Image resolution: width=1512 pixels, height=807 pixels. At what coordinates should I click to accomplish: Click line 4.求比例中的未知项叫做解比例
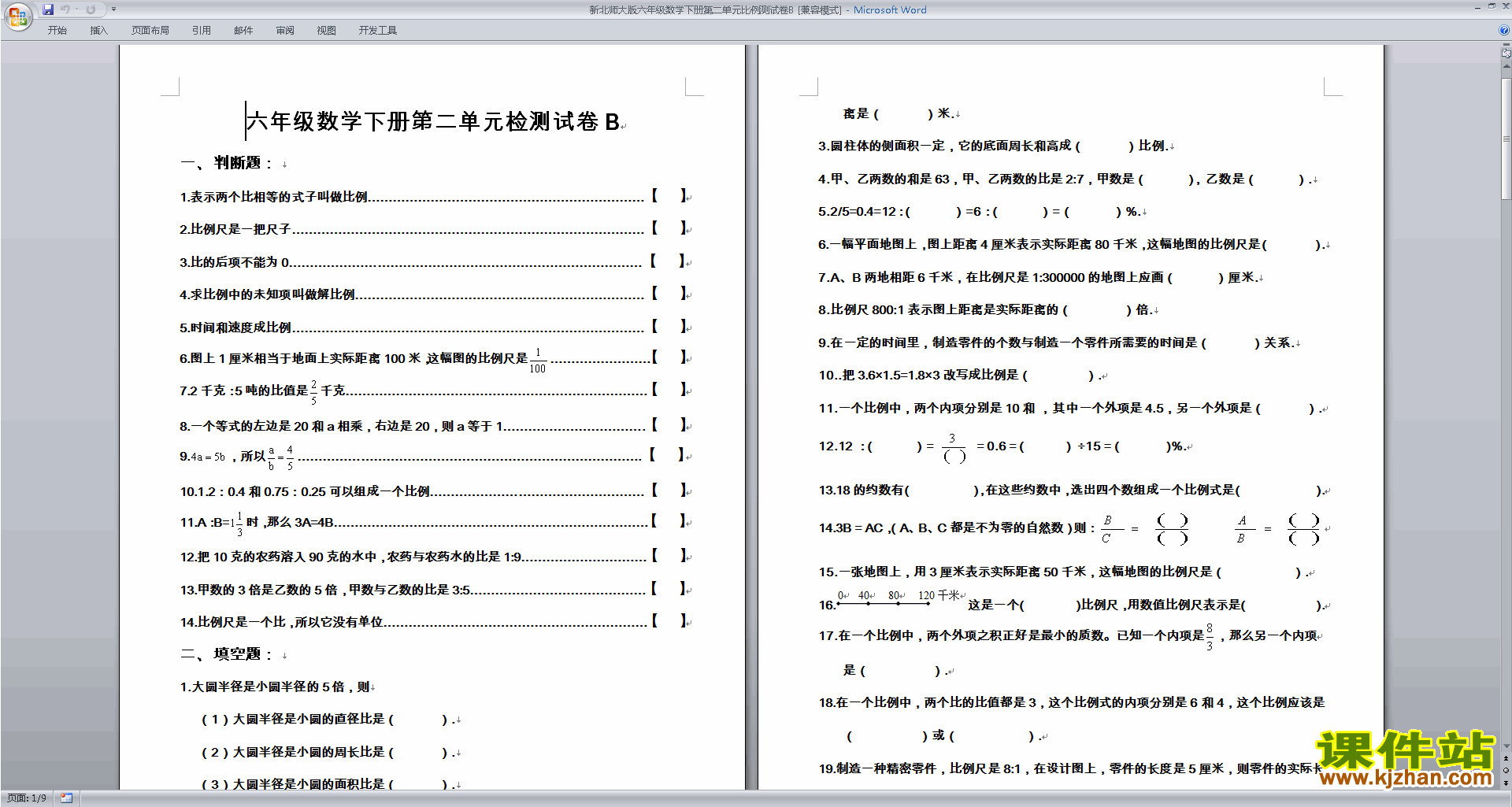click(435, 294)
